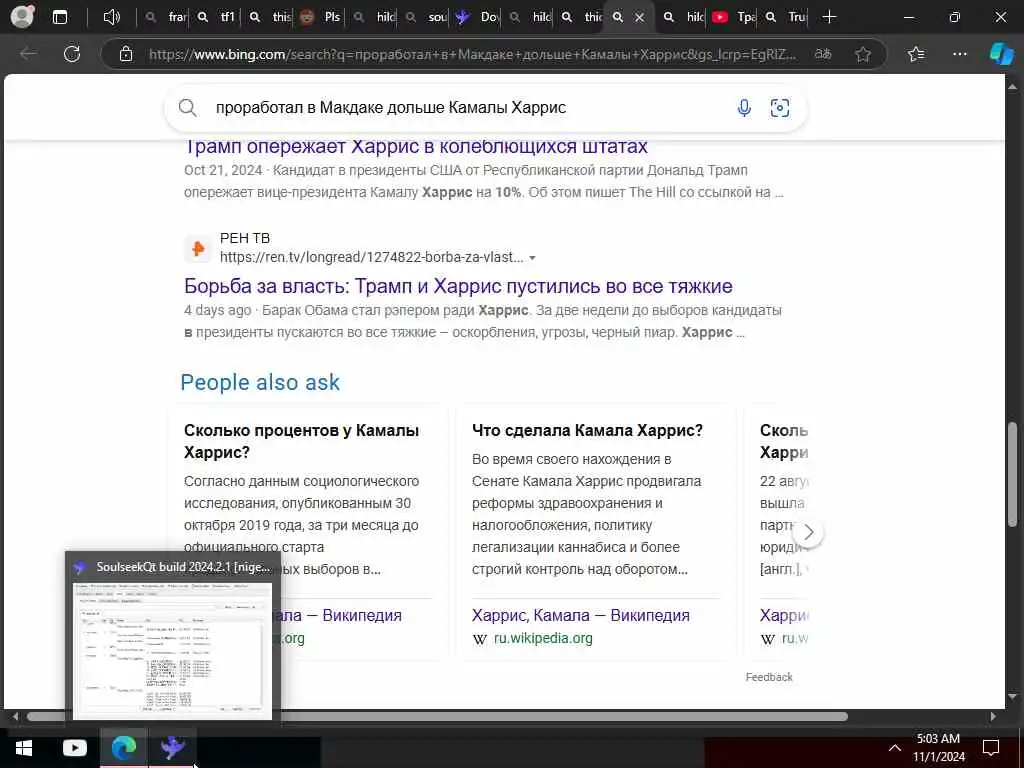Switch to the YouTube 'Тра' tab

735,17
